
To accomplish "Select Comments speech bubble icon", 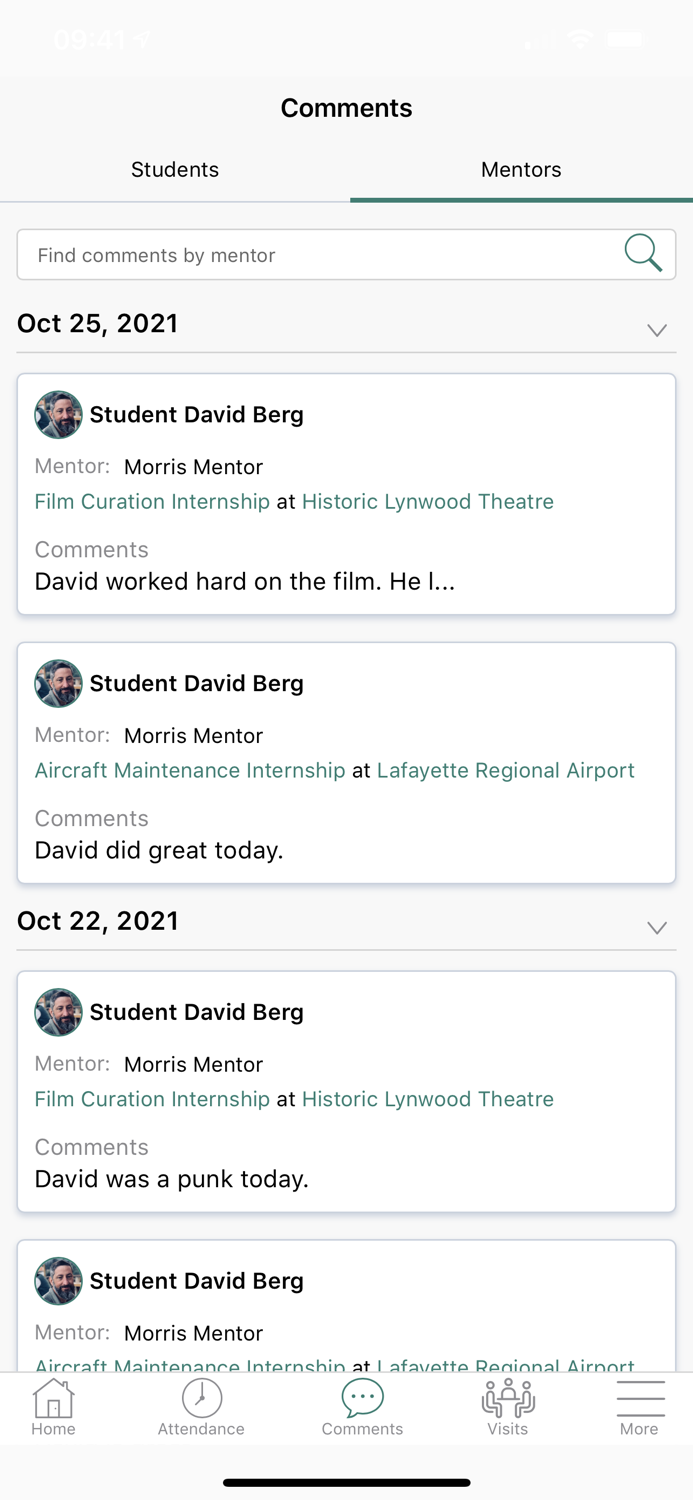I will 362,1398.
